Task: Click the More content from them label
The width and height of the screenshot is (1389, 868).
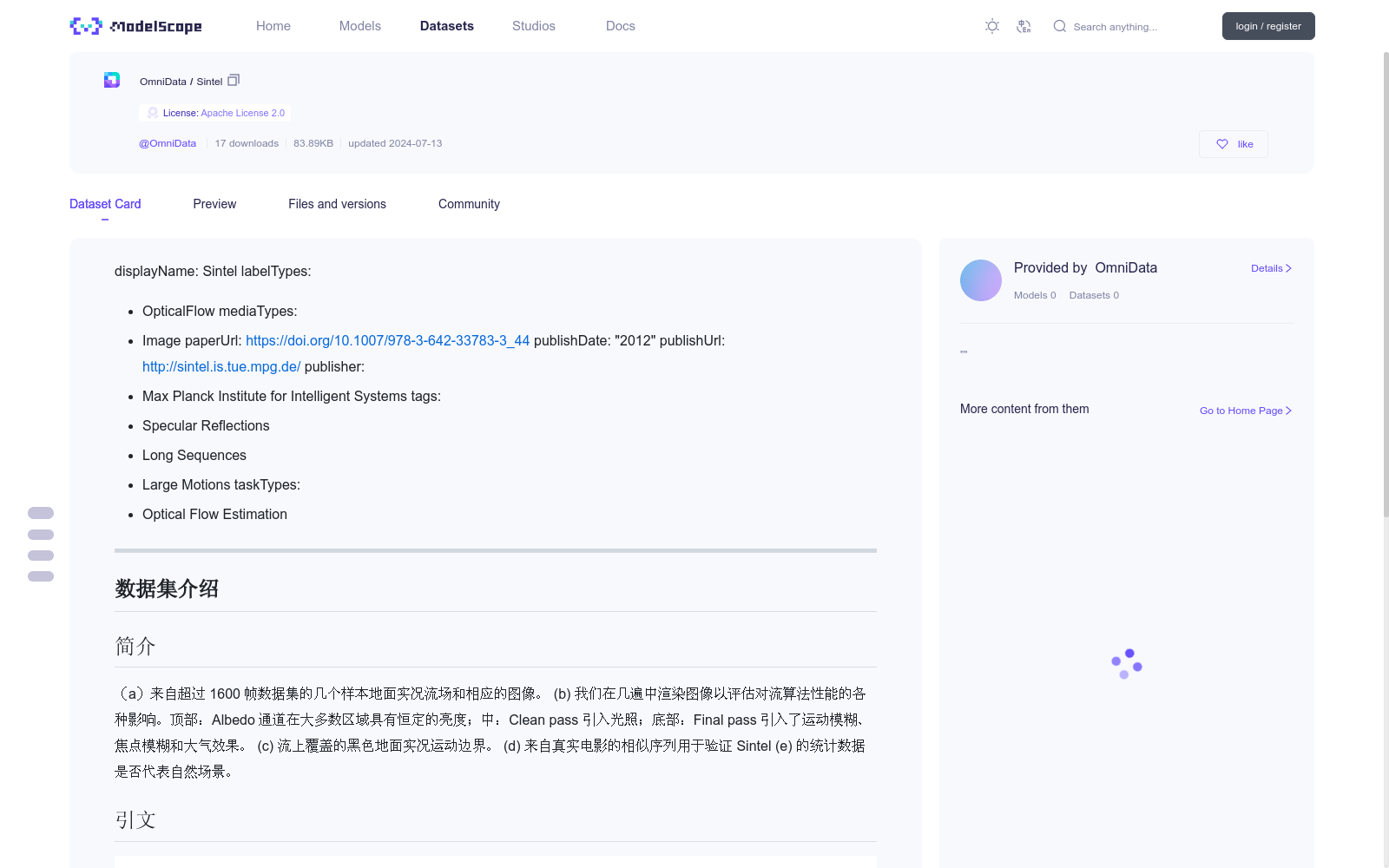Action: click(1024, 409)
